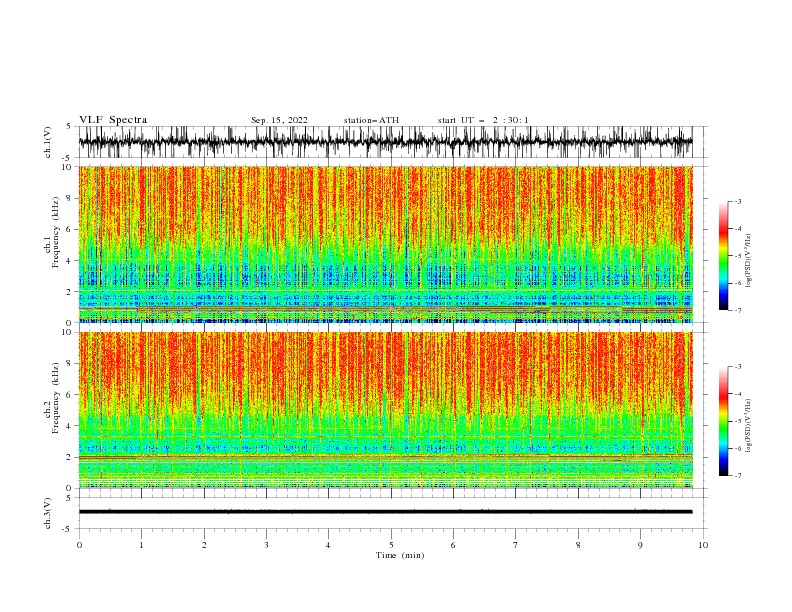This screenshot has width=792, height=612.
Task: Click the ch.2 spectrogram plot
Action: point(385,410)
